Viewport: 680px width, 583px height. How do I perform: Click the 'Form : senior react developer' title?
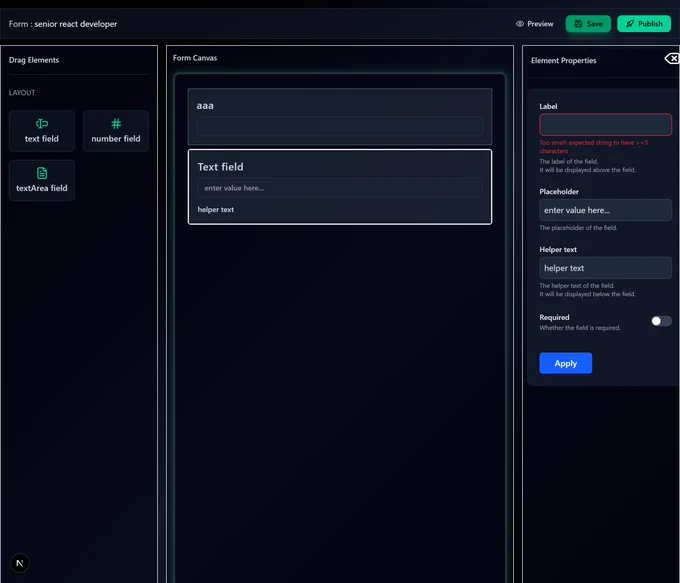[63, 24]
